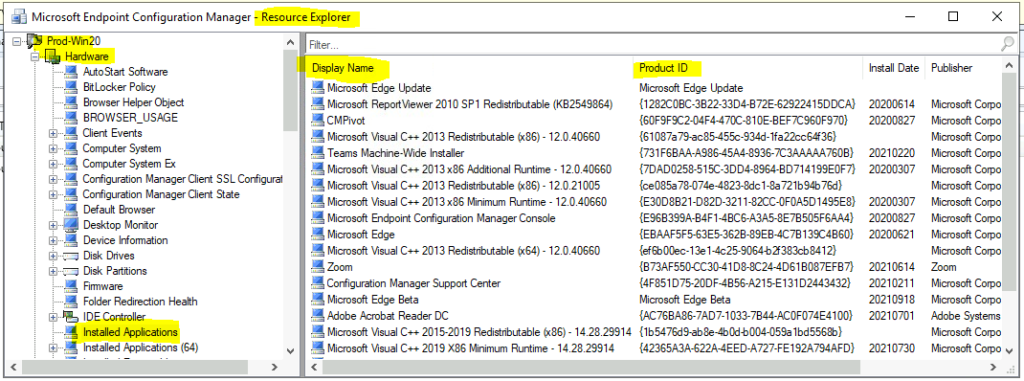Expand Installed Applications (64) node
This screenshot has height=381, width=1024.
coord(54,348)
